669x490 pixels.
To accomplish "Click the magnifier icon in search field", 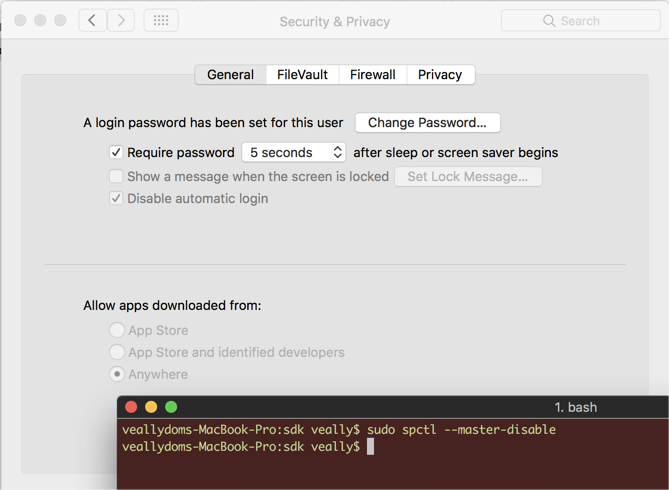I will 549,21.
